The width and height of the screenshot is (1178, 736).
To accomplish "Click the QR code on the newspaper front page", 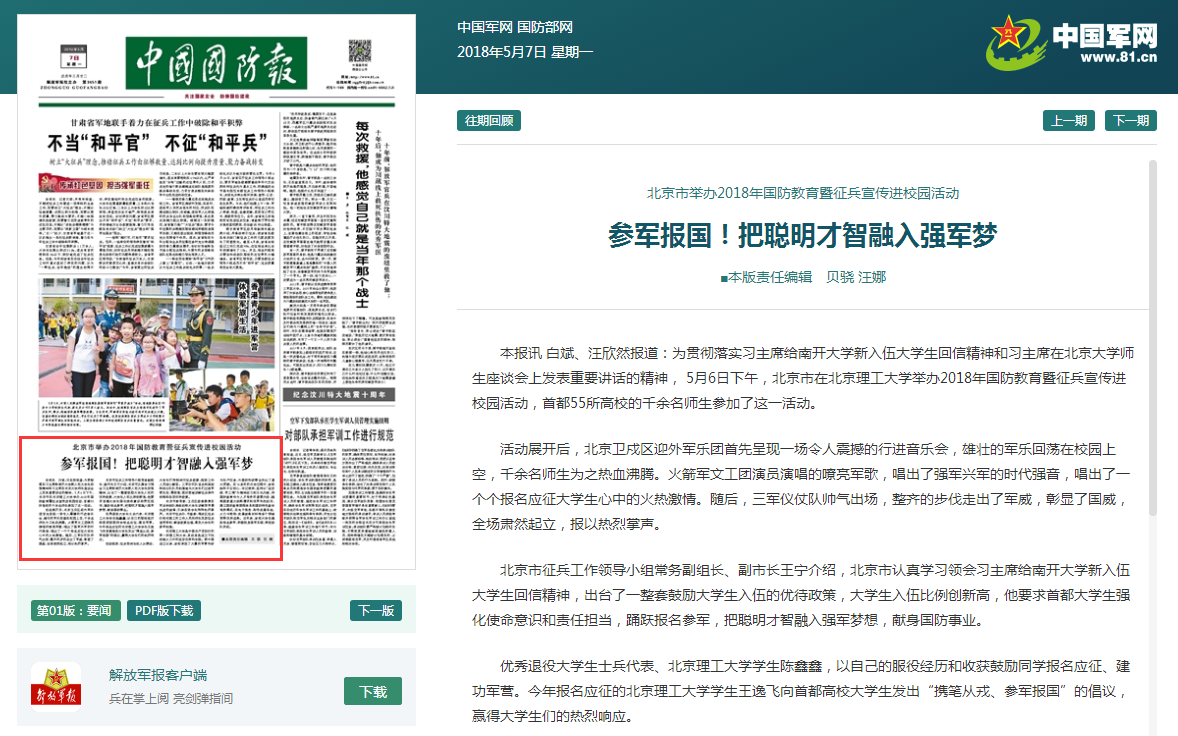I will 358,53.
